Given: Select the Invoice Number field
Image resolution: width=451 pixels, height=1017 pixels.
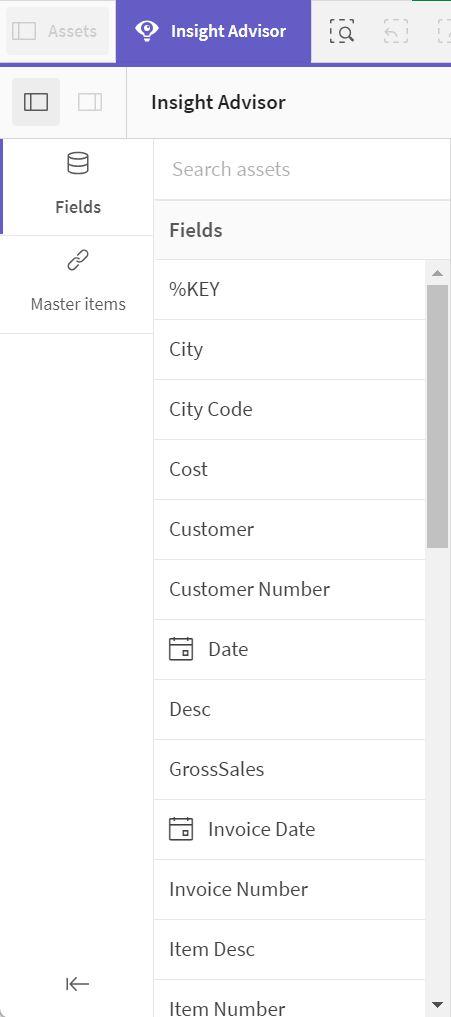Looking at the screenshot, I should [x=289, y=889].
